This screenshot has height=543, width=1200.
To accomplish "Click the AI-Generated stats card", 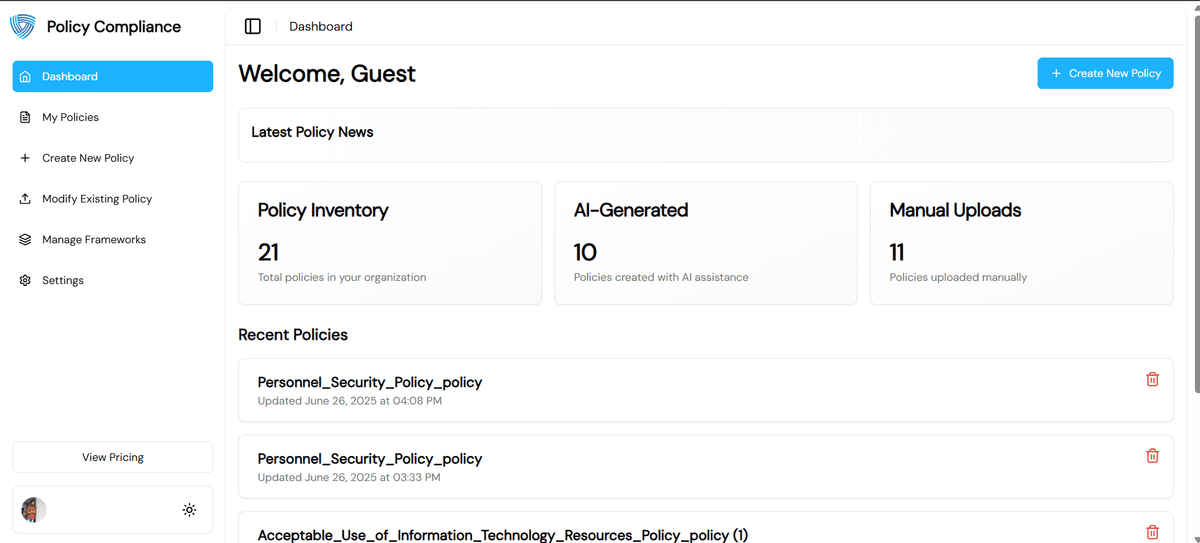I will pyautogui.click(x=705, y=243).
